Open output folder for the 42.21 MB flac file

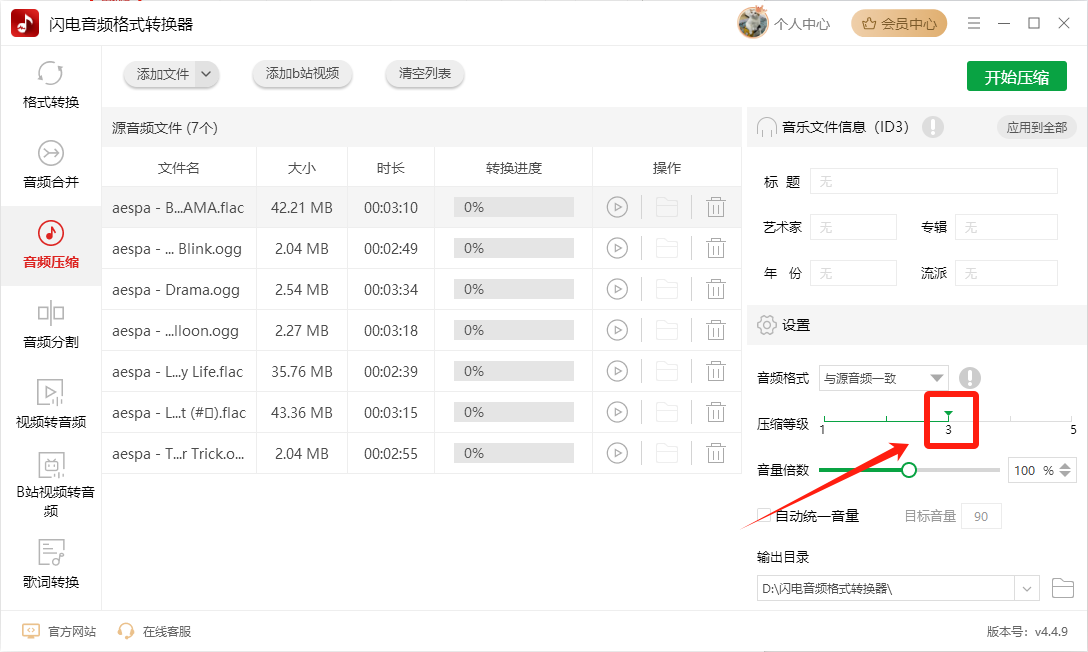coord(666,207)
